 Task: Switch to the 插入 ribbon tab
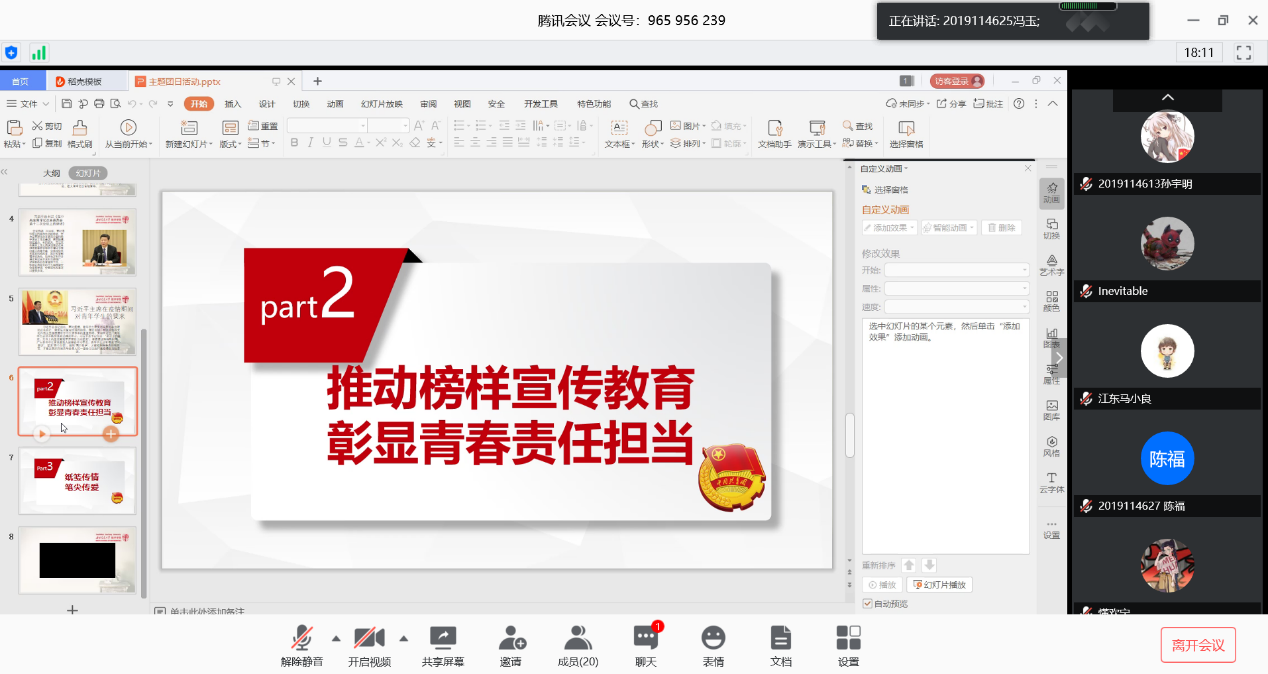click(x=233, y=104)
